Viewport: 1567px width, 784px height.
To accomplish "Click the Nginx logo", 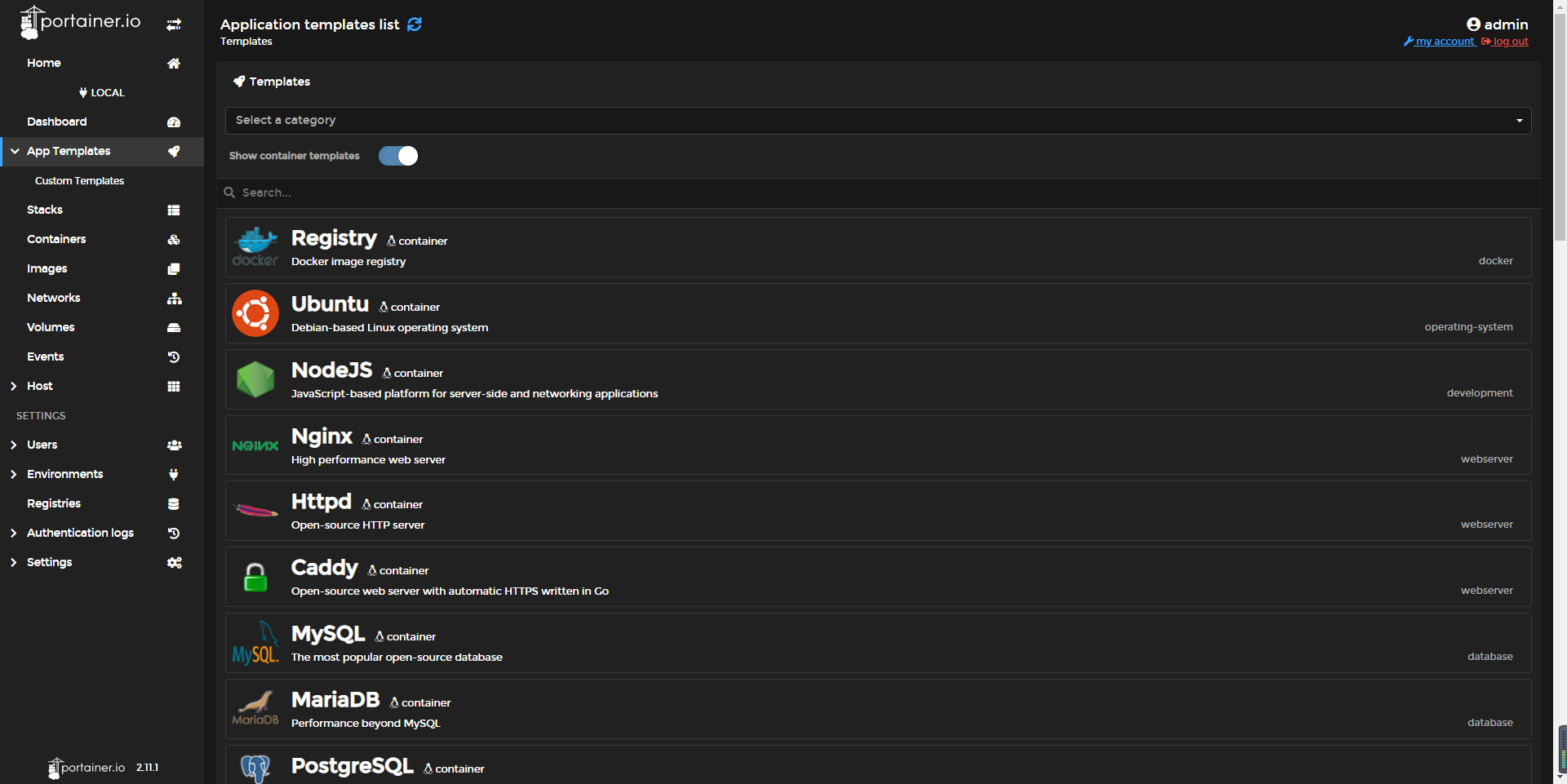I will click(255, 445).
